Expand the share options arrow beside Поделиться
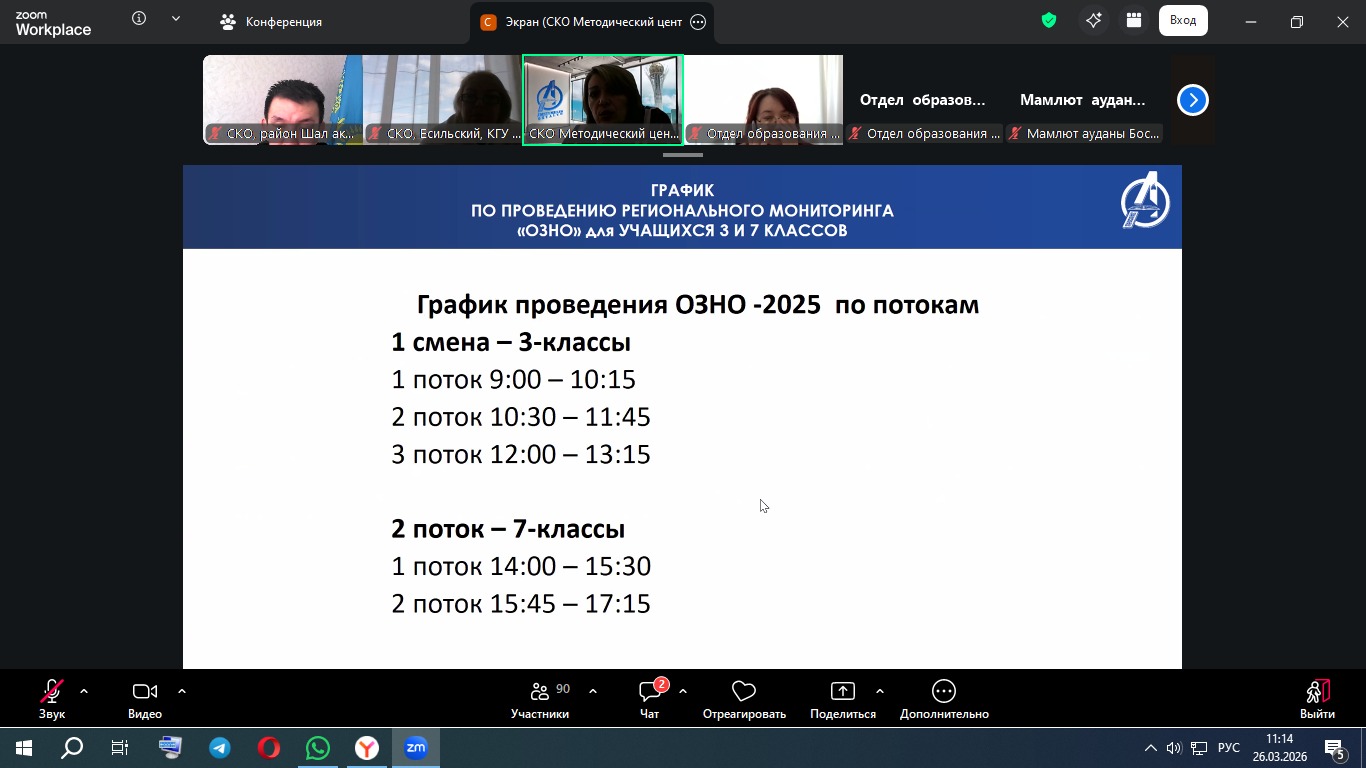The height and width of the screenshot is (768, 1366). click(x=880, y=691)
